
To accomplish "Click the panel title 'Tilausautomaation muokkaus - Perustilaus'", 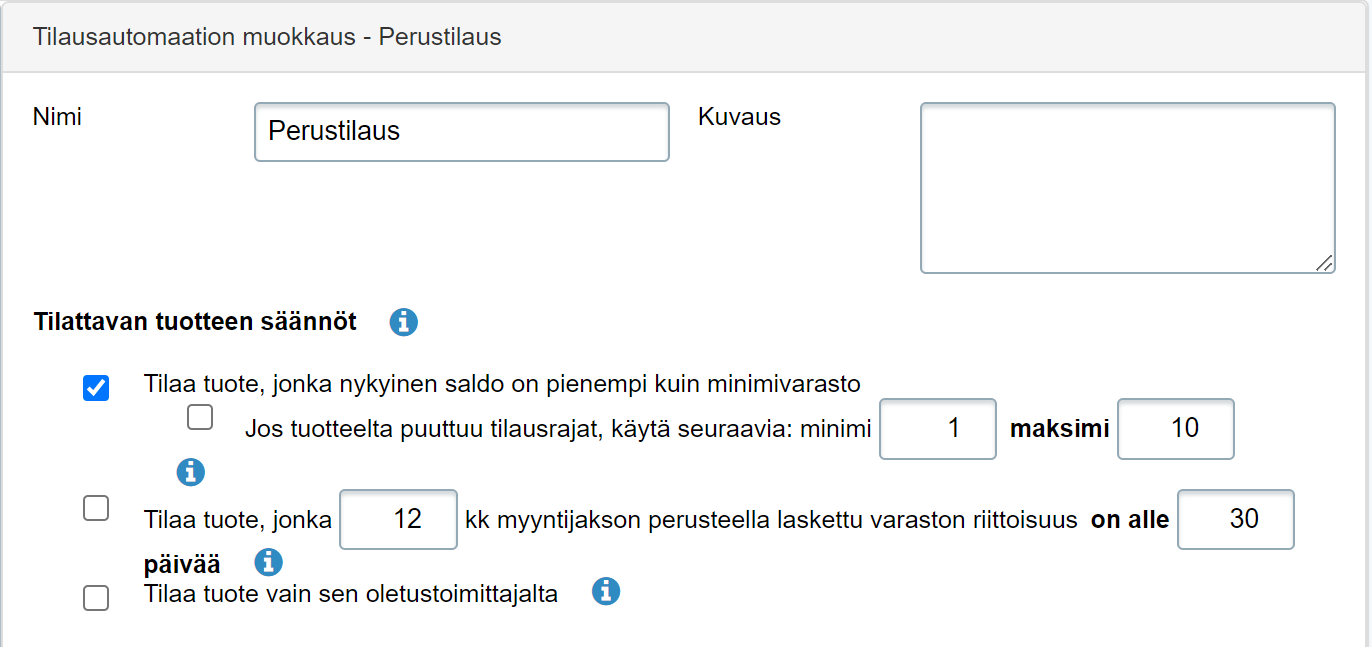I will tap(267, 38).
